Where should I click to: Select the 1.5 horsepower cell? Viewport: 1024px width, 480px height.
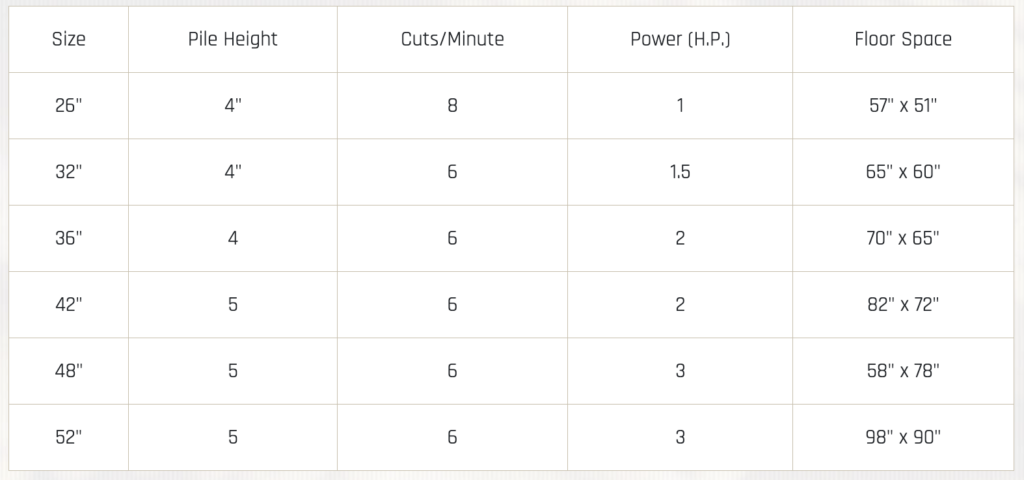(x=680, y=172)
